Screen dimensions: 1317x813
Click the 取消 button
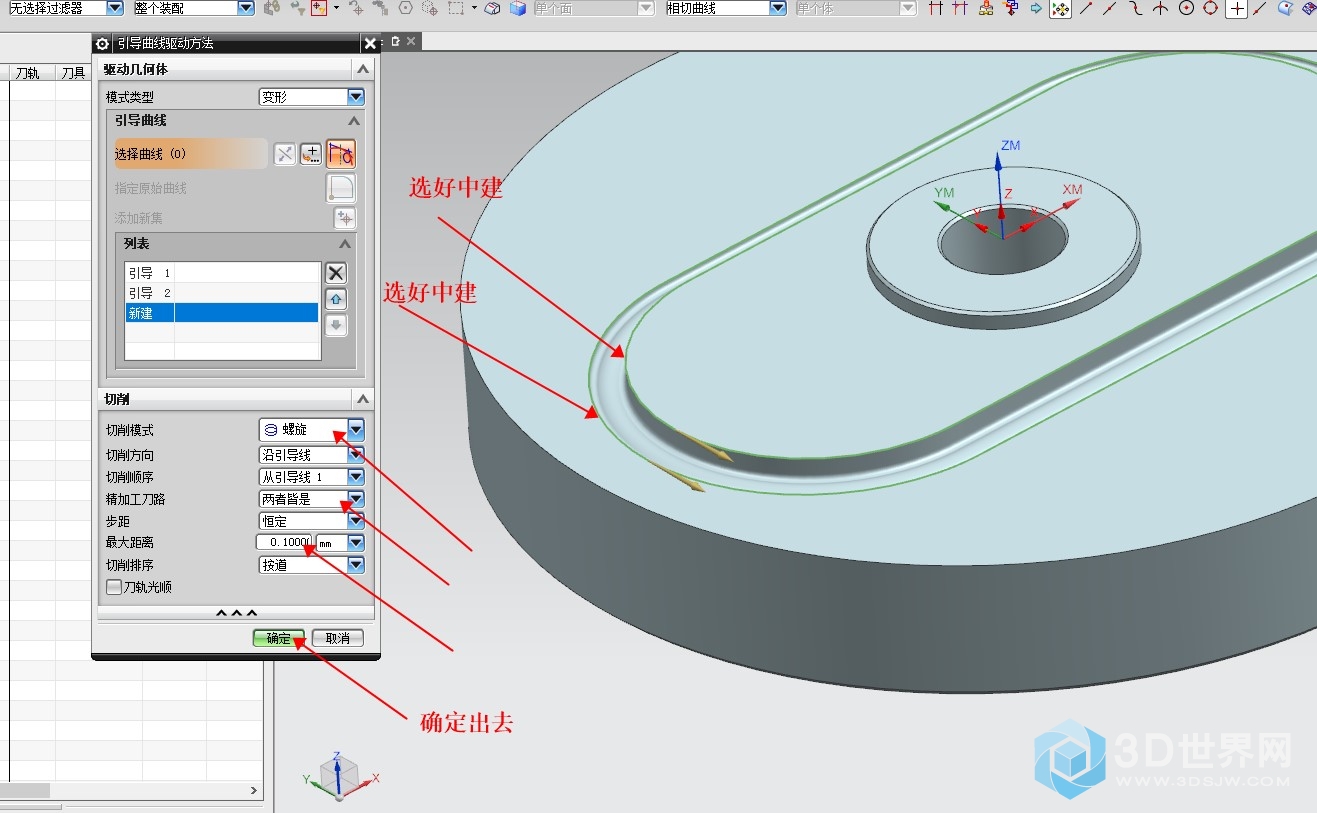pyautogui.click(x=338, y=638)
